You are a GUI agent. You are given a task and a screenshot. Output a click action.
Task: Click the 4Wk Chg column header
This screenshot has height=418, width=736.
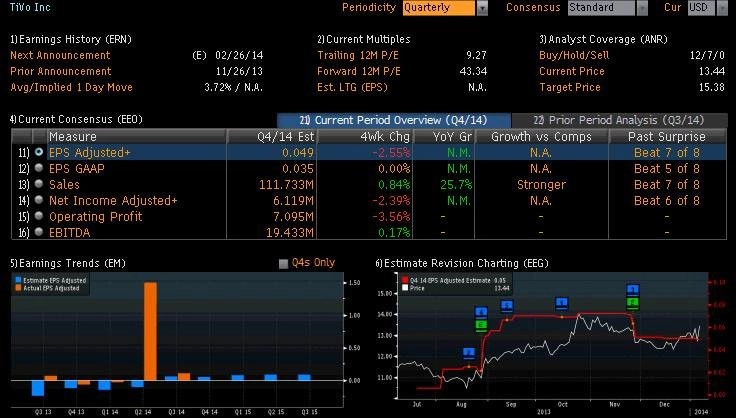(x=365, y=137)
